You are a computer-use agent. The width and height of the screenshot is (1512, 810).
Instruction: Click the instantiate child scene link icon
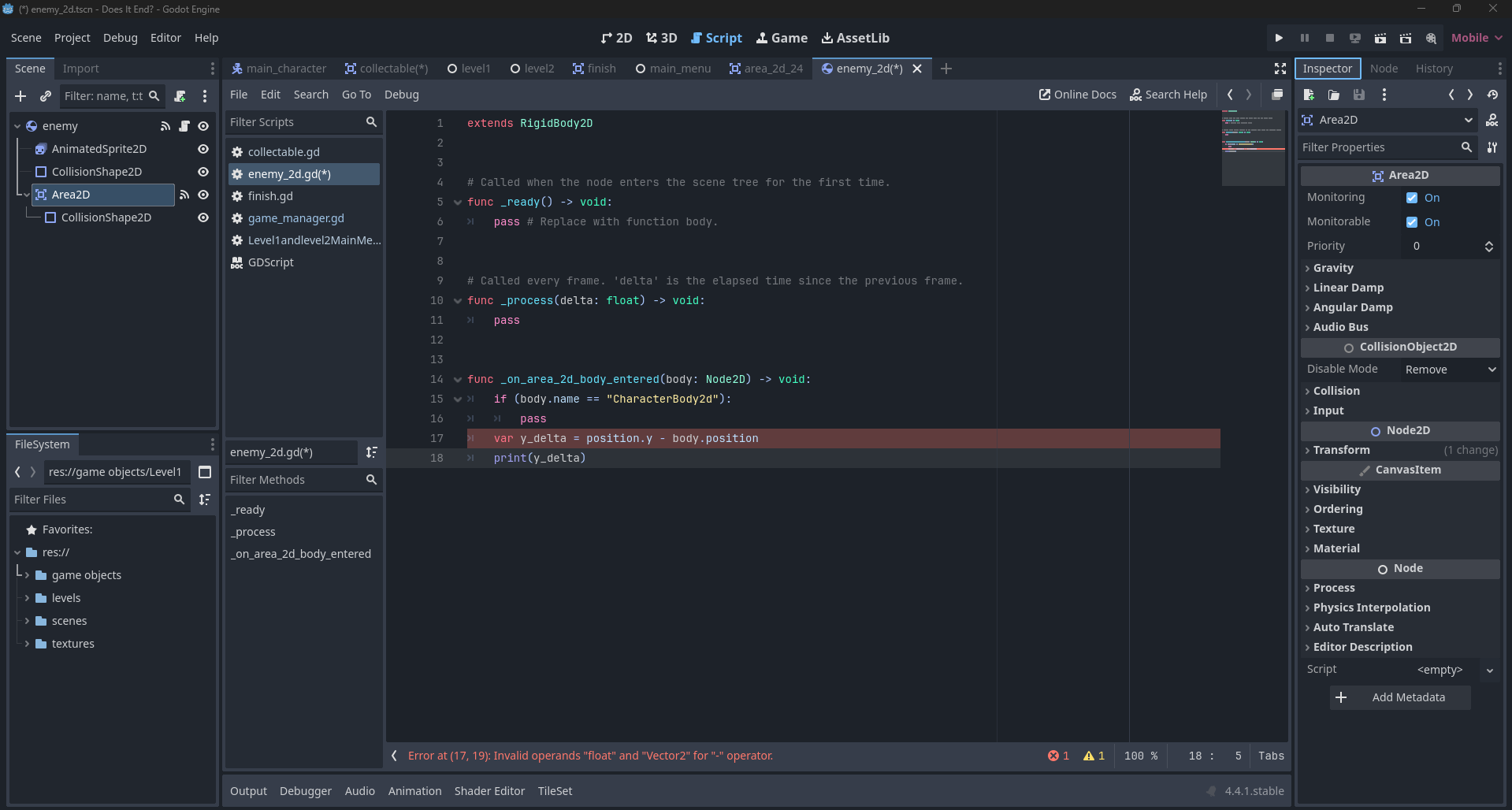point(46,96)
